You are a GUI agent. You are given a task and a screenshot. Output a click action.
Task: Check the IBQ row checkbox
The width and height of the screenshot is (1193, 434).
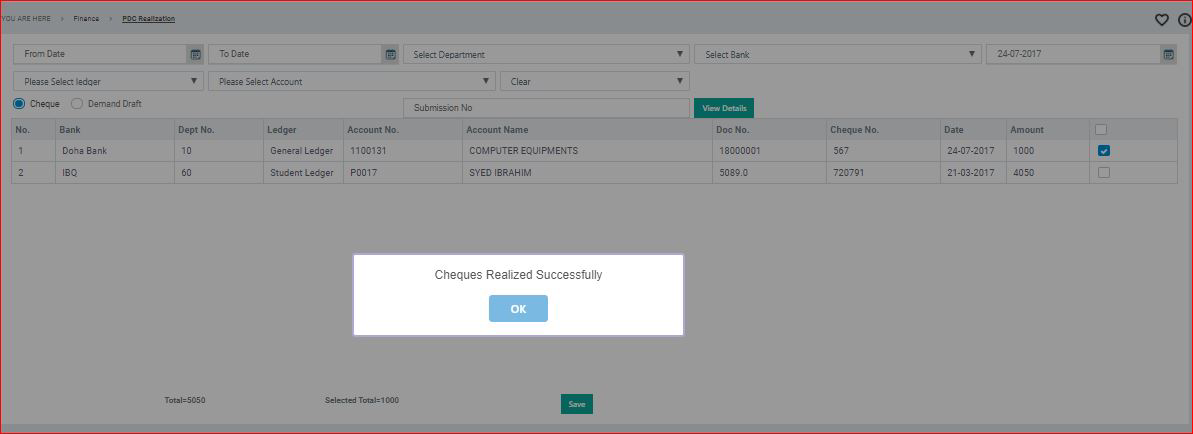click(x=1103, y=172)
